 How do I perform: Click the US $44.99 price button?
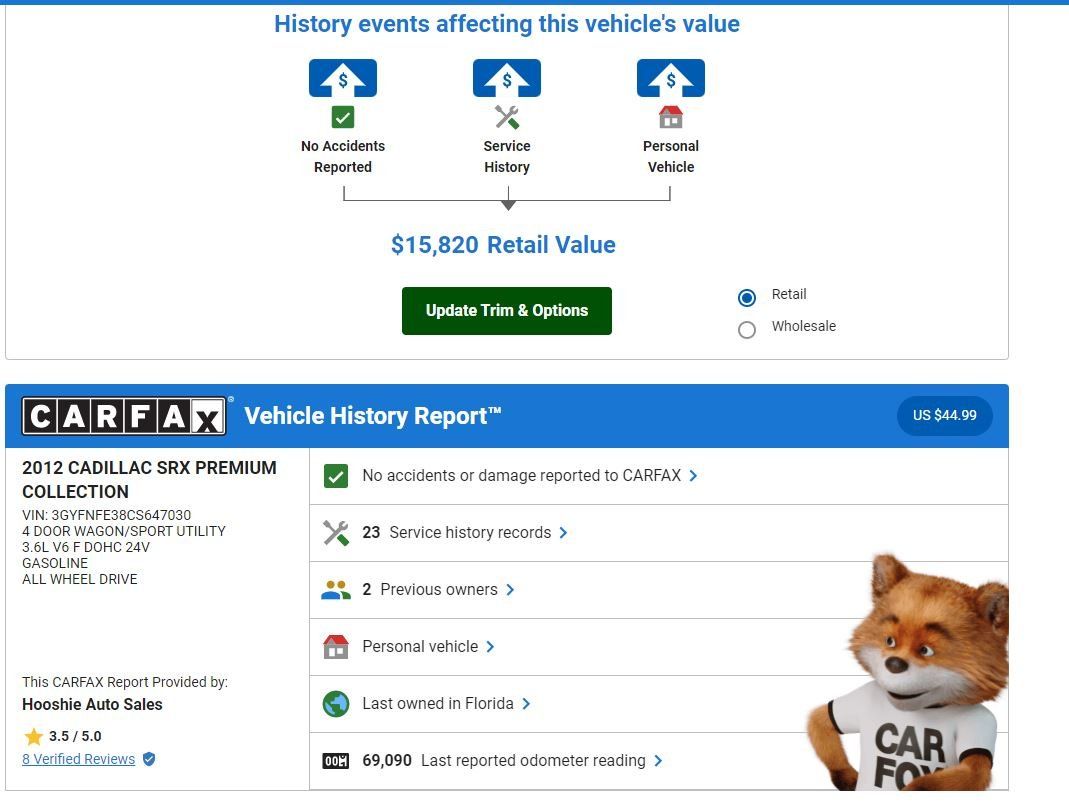coord(945,415)
